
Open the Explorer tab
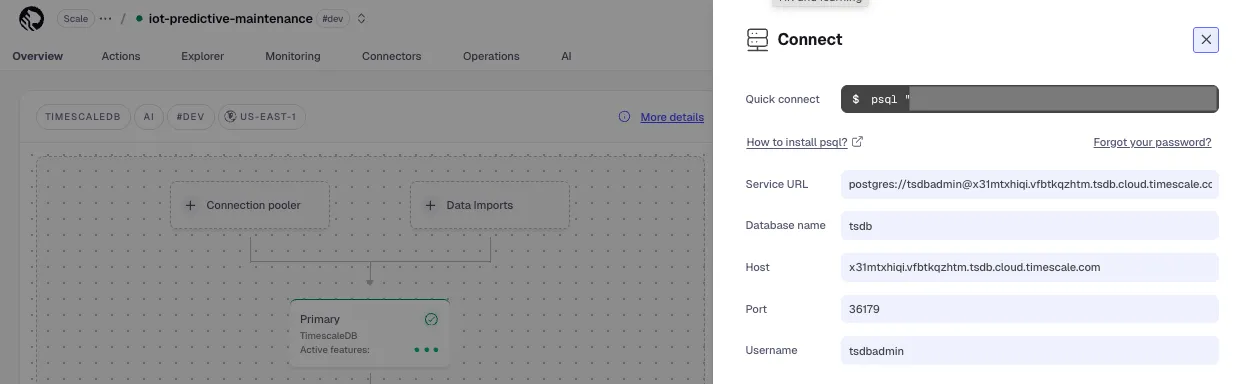[203, 56]
